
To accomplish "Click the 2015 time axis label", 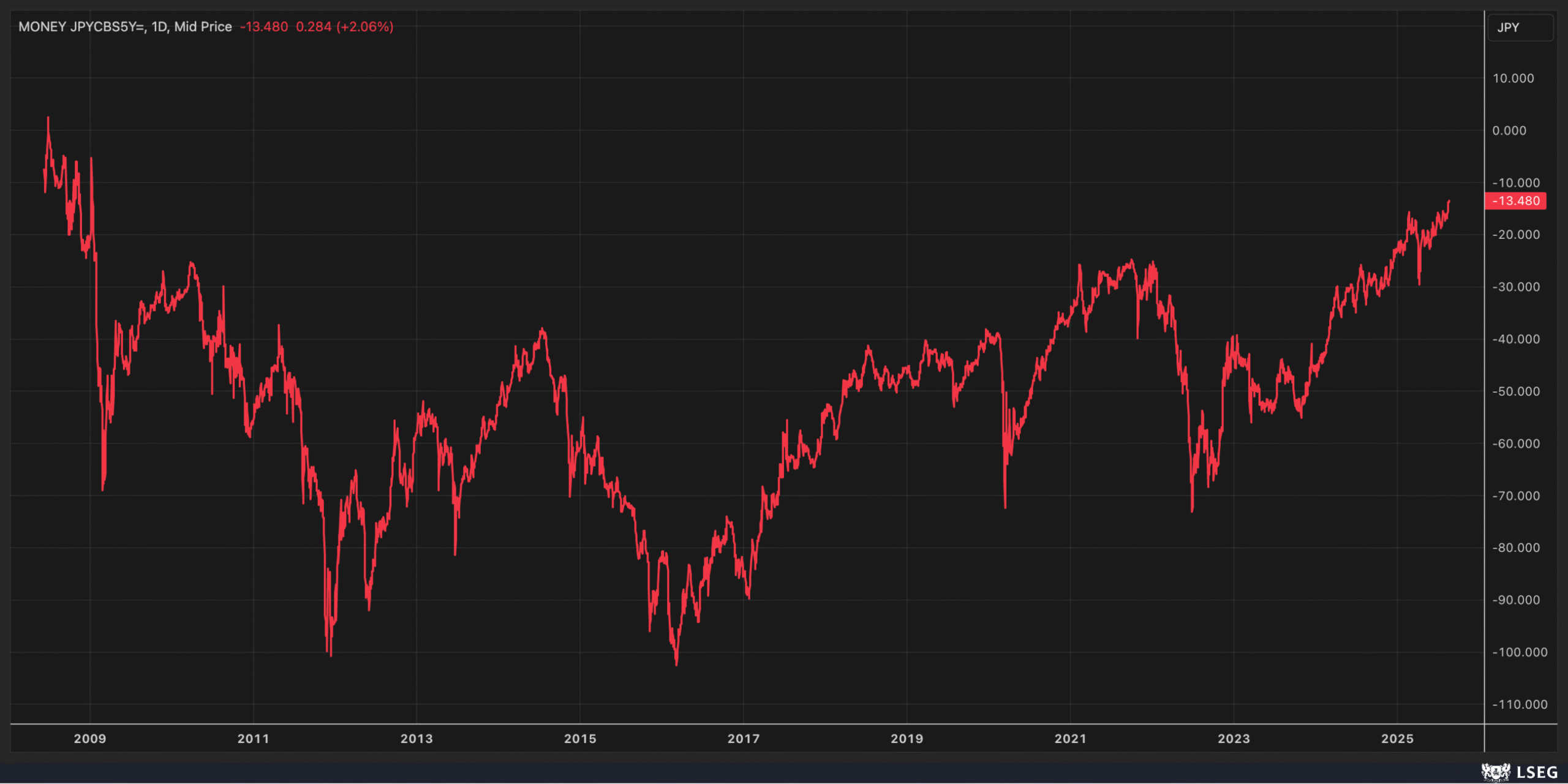I will click(x=580, y=739).
